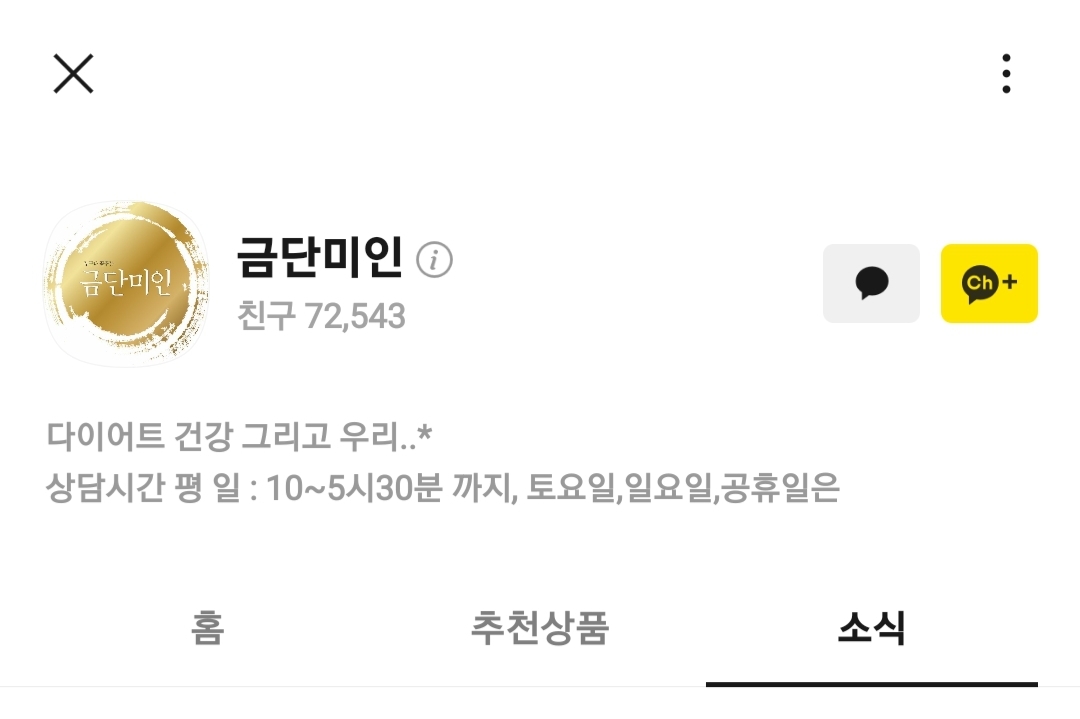Screen dimensions: 1080x719
Task: Click the calligraphy text inside the gold logo
Action: [125, 281]
